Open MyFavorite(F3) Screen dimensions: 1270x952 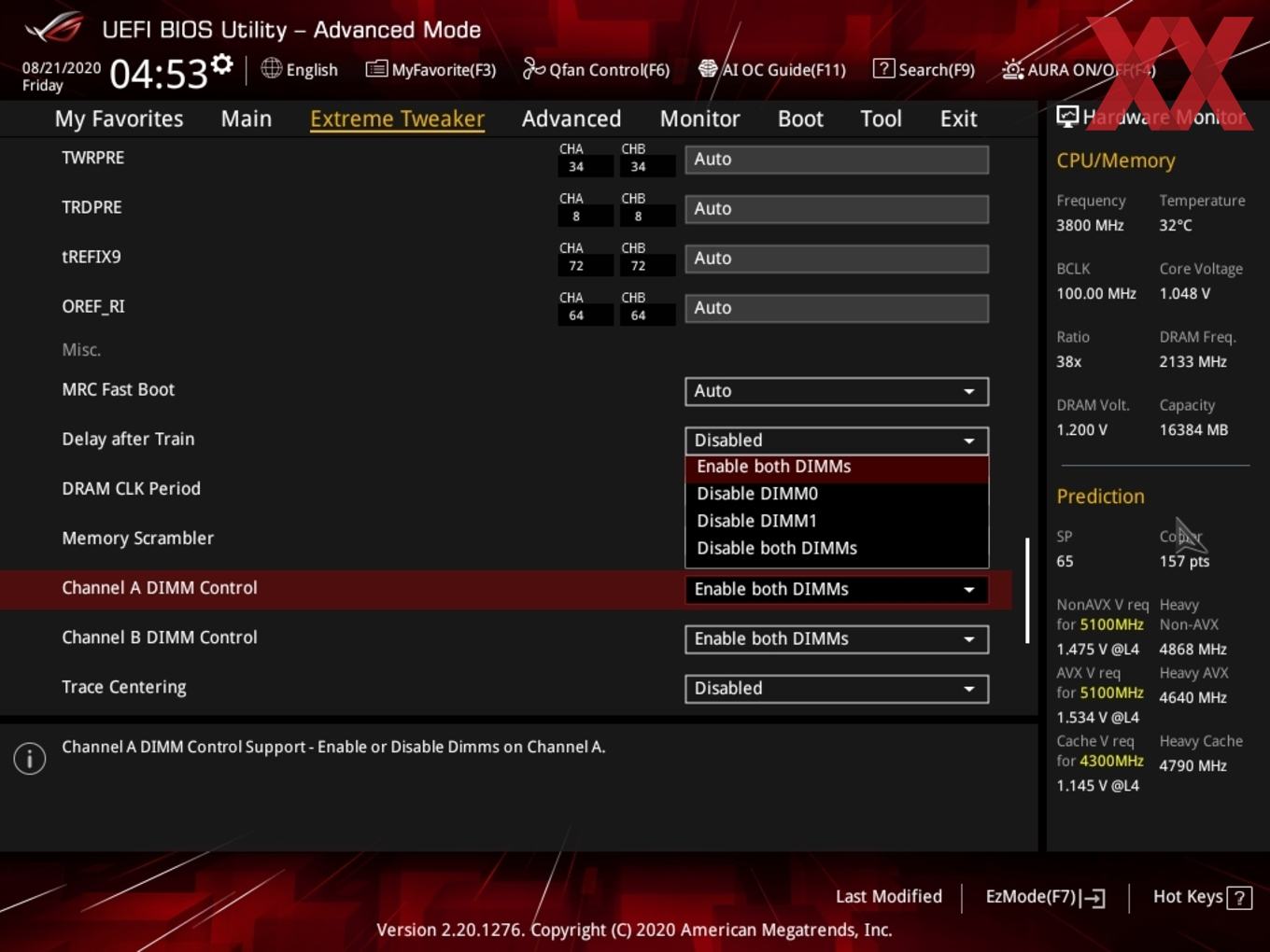tap(430, 69)
